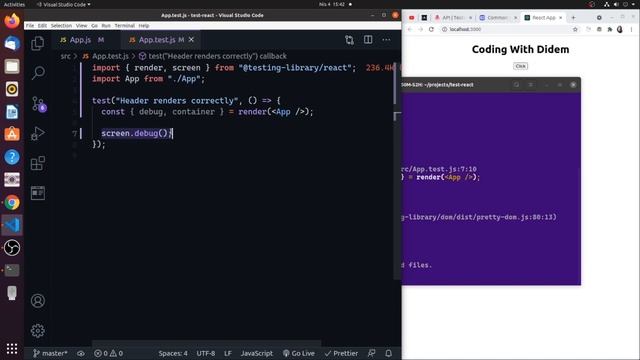Image resolution: width=640 pixels, height=360 pixels.
Task: Open the Explorer view in VS Code
Action: 38,43
